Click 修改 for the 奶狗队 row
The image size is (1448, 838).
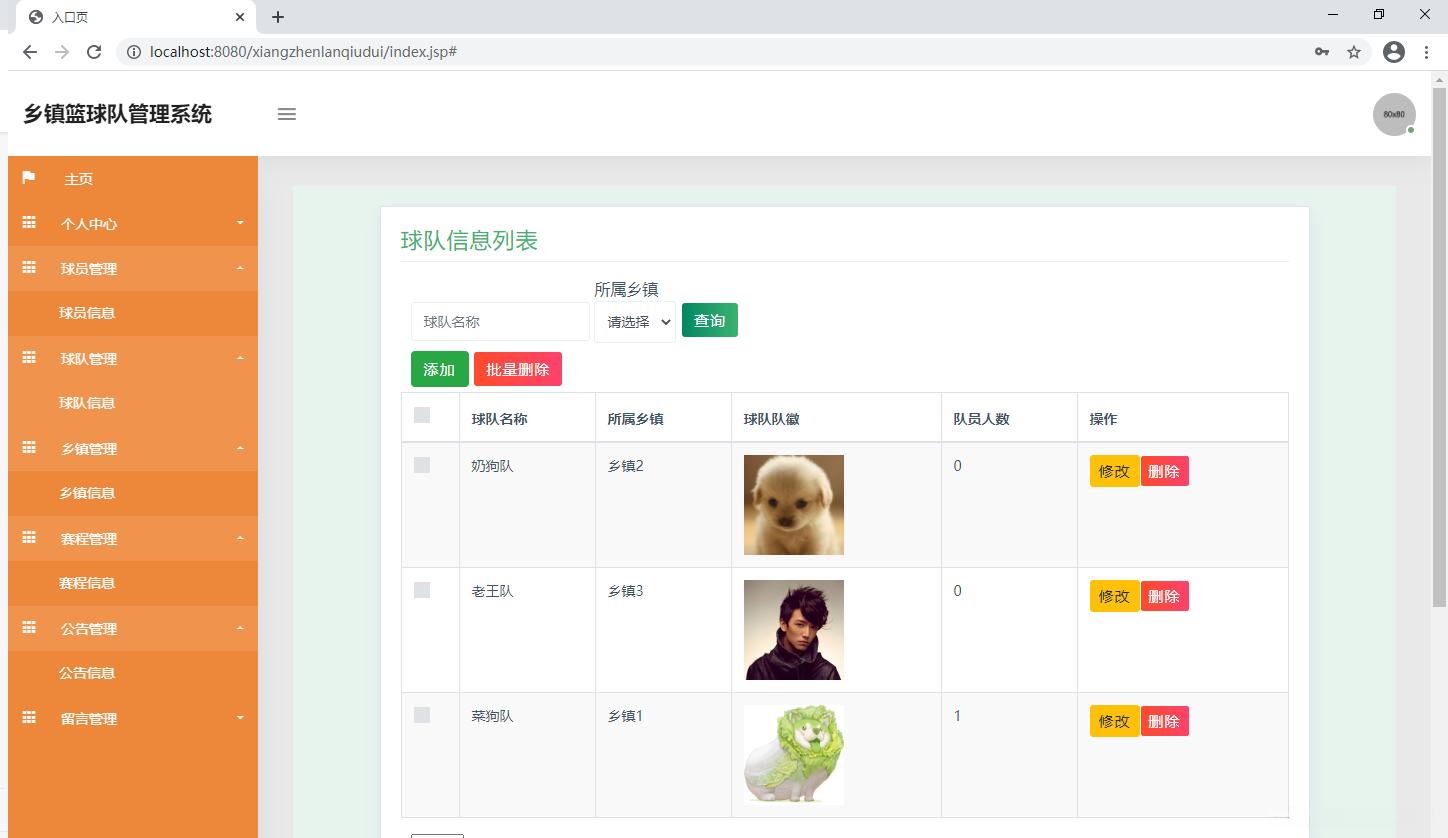tap(1114, 471)
